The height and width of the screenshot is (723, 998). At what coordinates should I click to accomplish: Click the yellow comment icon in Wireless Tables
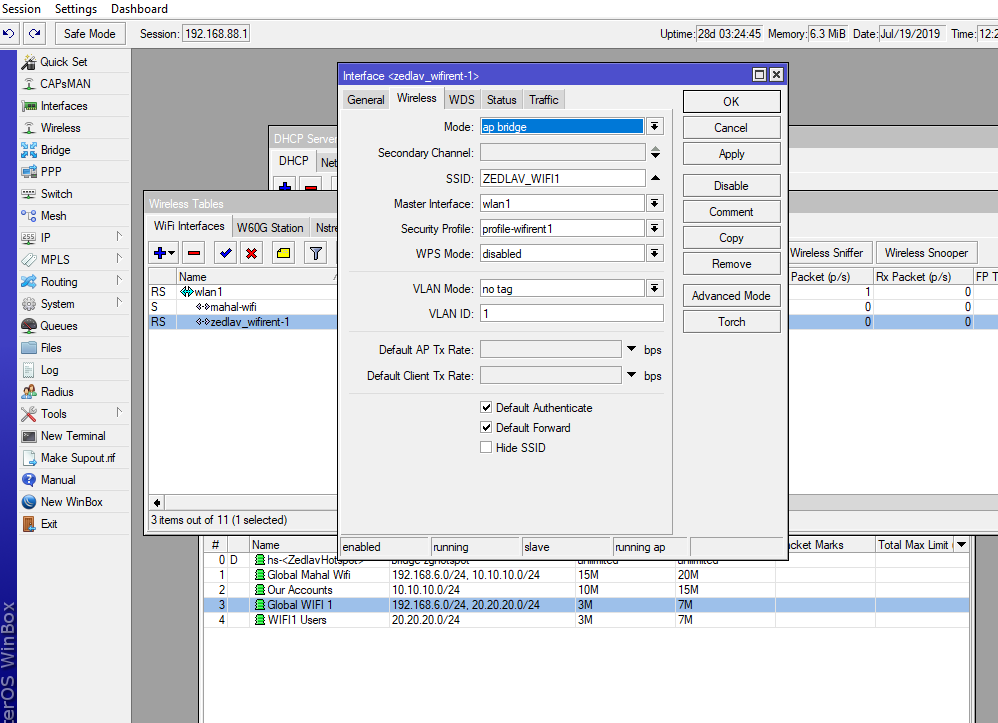283,253
